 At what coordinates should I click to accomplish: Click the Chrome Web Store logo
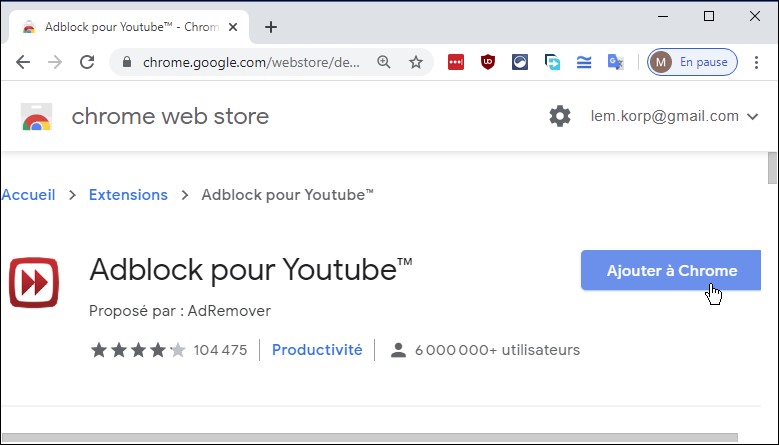tap(36, 117)
